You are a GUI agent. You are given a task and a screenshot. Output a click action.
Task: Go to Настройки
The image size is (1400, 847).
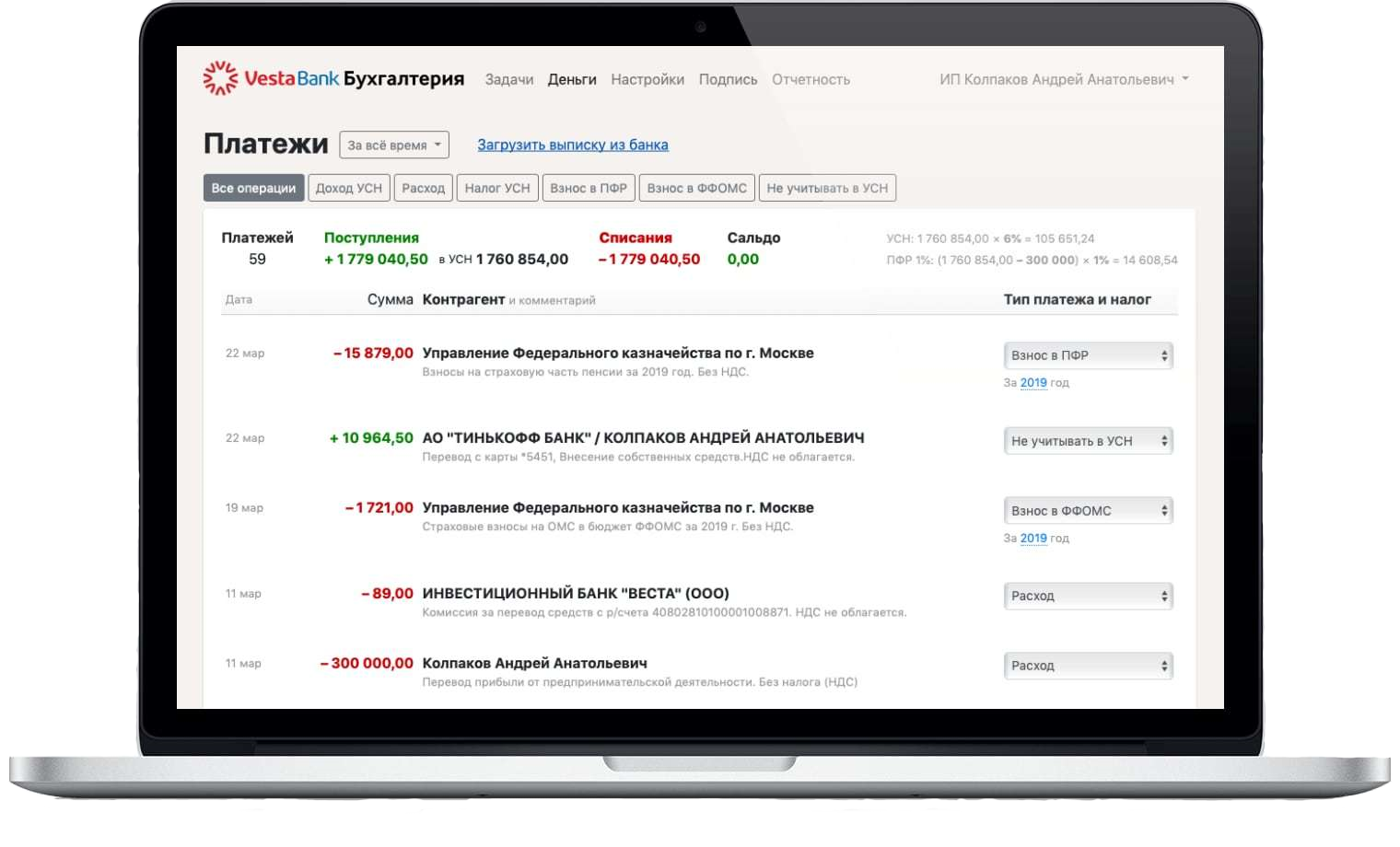click(x=647, y=80)
